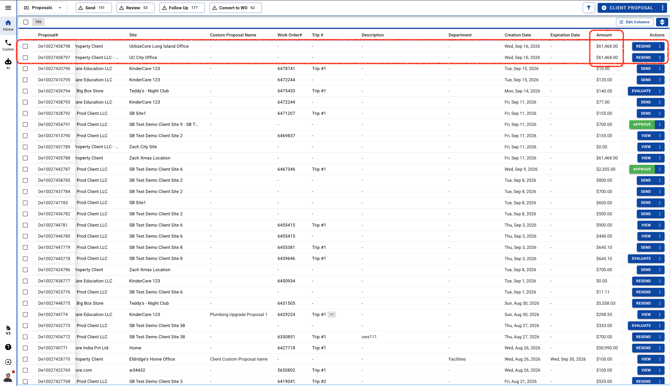
Task: Click Send on work order 6478741 row
Action: point(646,68)
